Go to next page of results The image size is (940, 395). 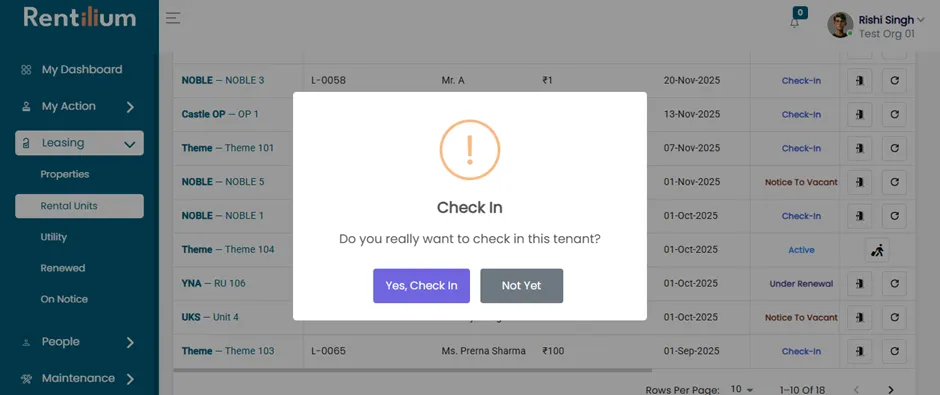tap(891, 390)
